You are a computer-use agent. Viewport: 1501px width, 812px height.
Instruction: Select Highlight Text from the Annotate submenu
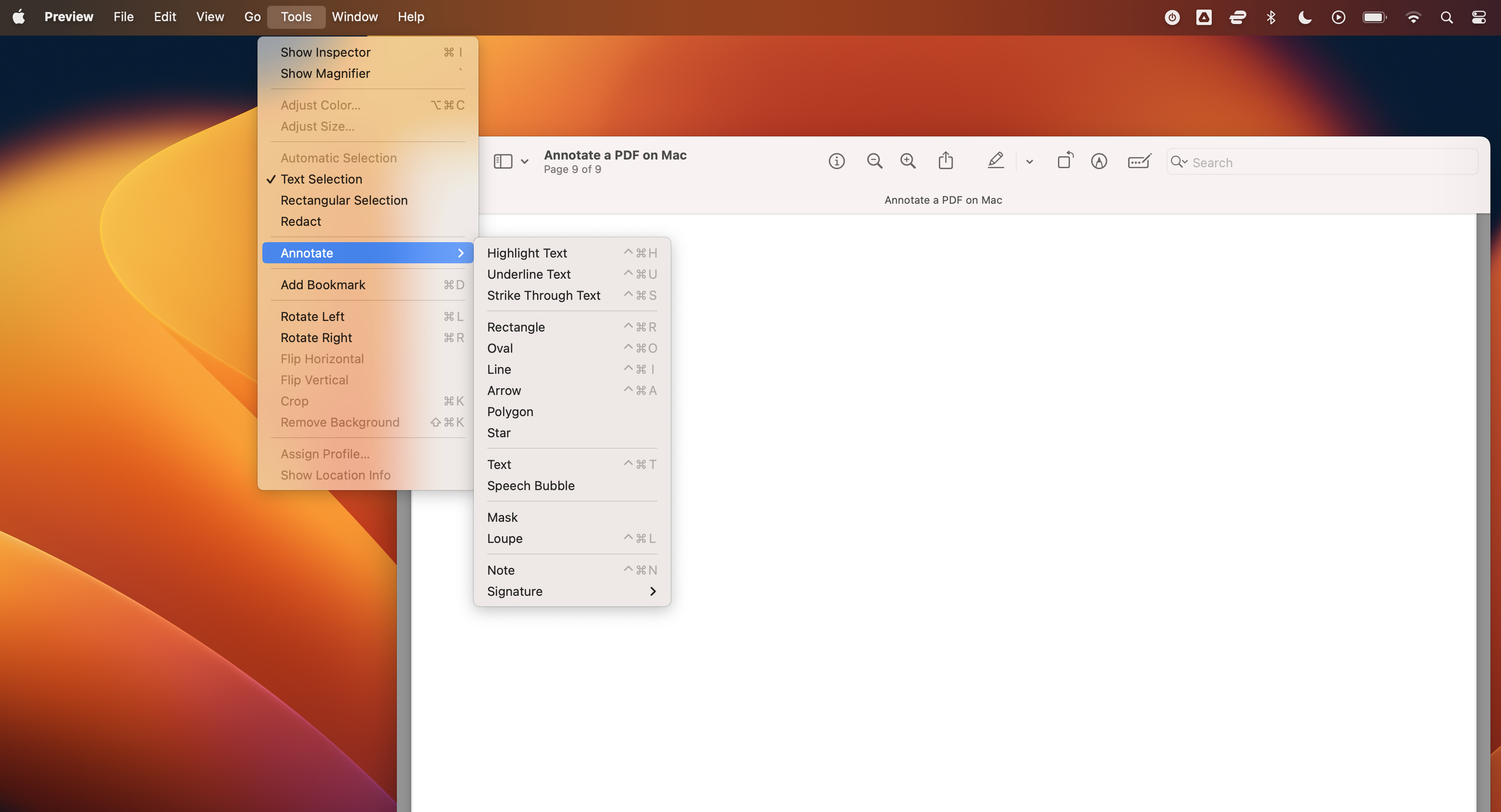click(x=527, y=253)
